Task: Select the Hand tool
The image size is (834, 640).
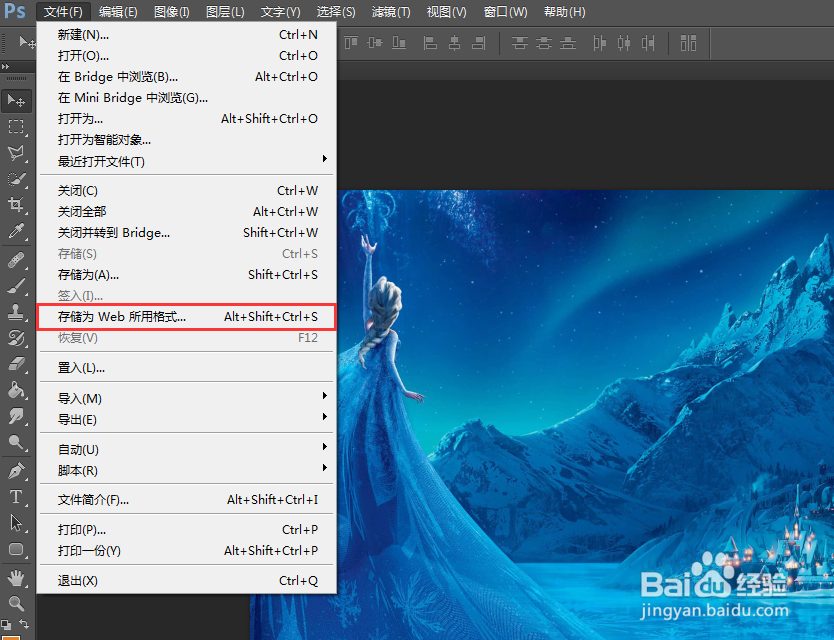Action: click(16, 577)
